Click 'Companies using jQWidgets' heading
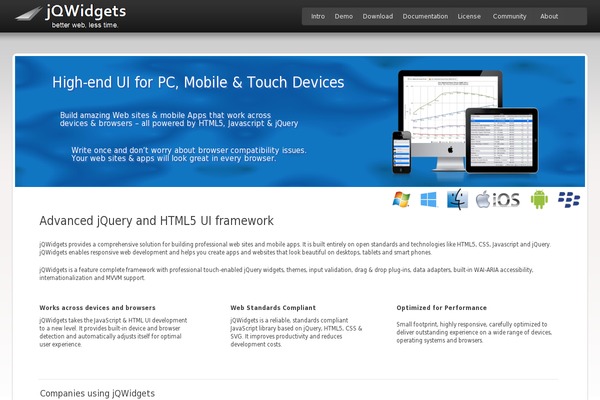 click(97, 393)
